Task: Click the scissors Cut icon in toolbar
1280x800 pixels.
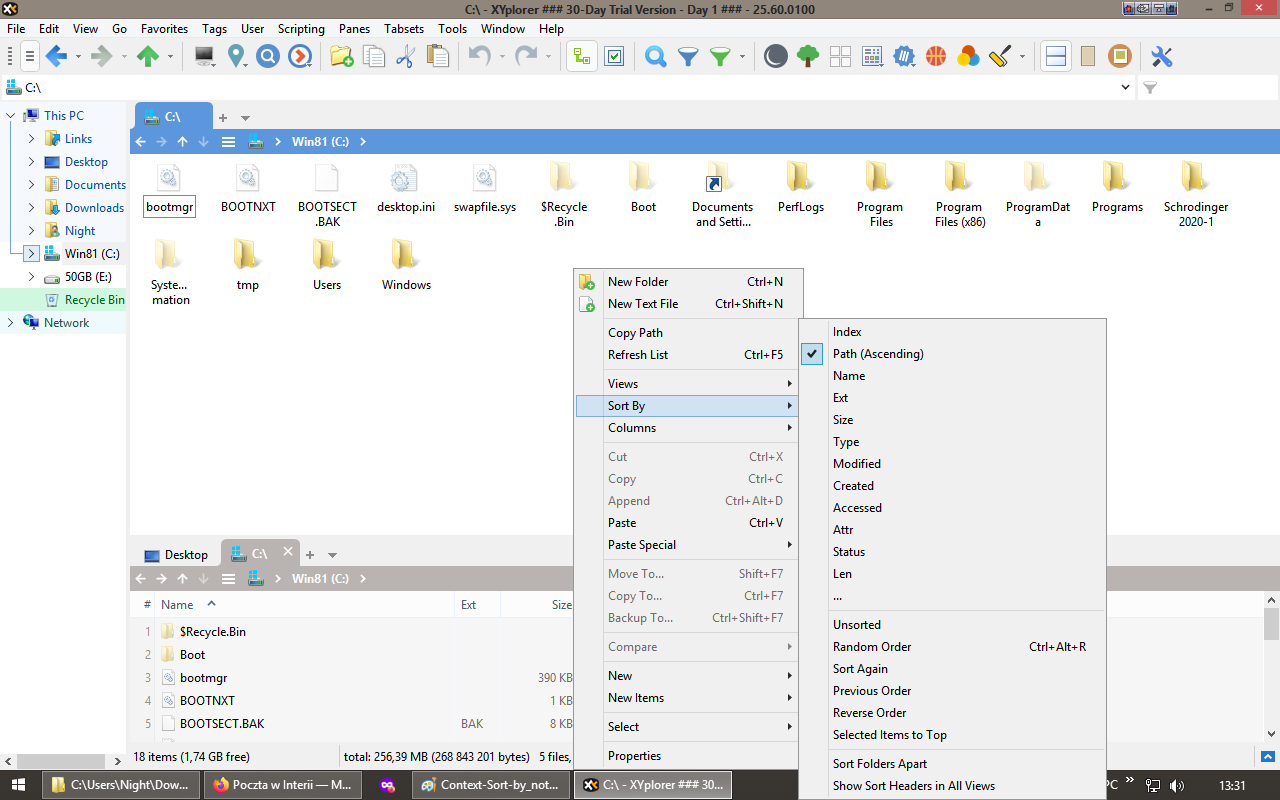Action: coord(405,57)
